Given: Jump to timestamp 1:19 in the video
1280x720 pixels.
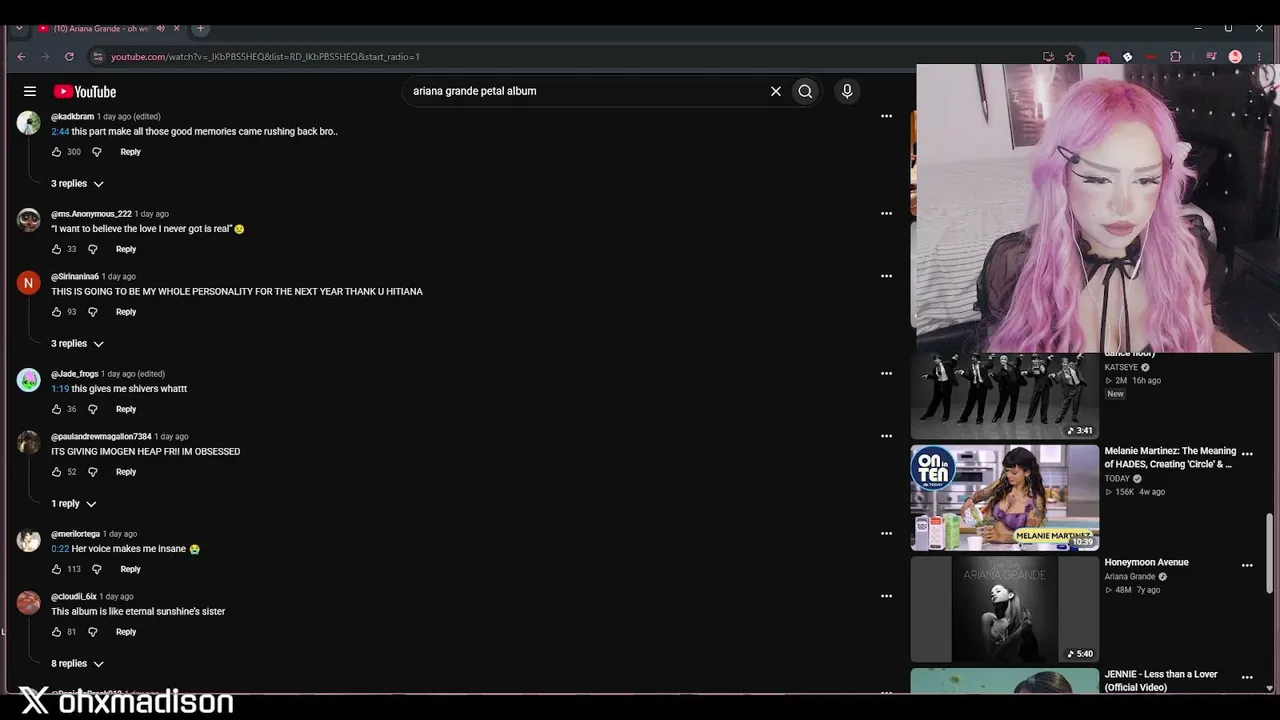Looking at the screenshot, I should pos(60,389).
